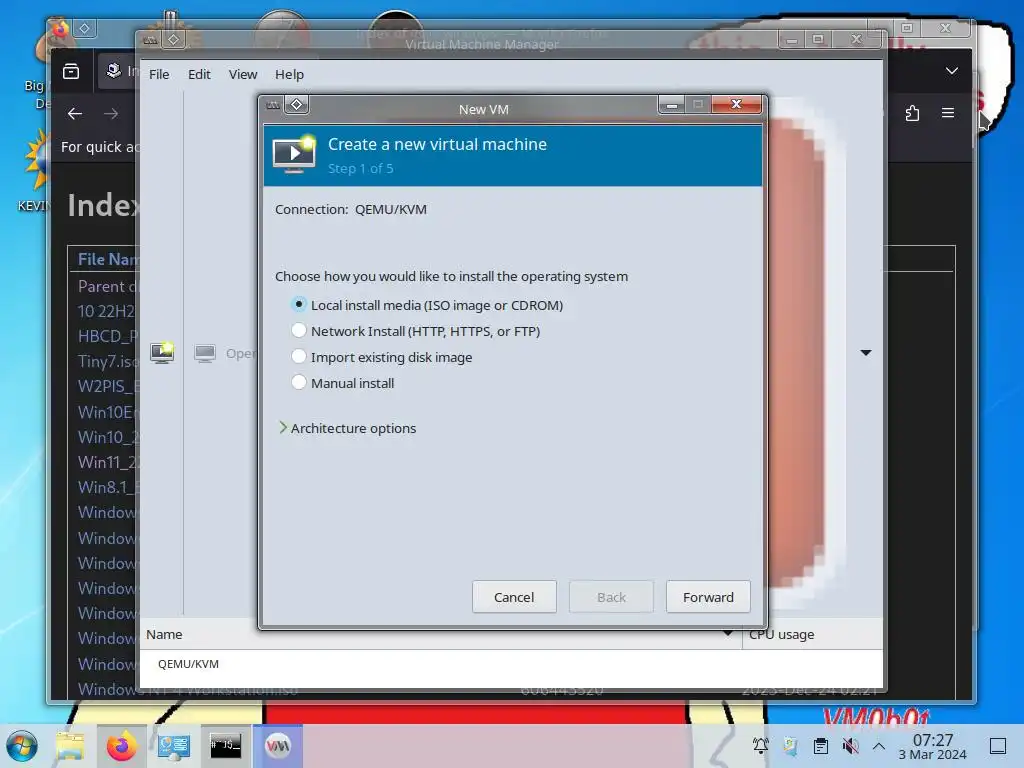
Task: Click the Parent directory link in Firefox
Action: click(108, 286)
